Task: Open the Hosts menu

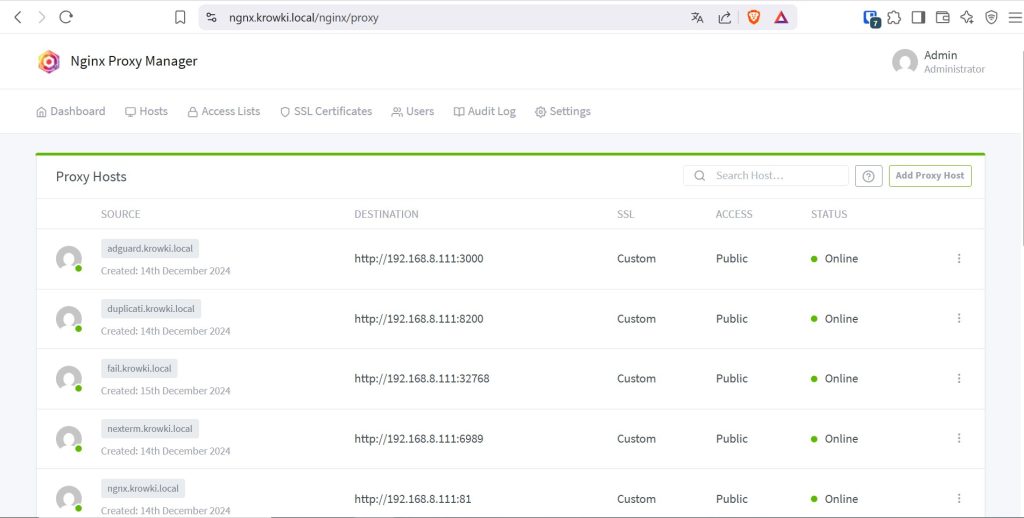Action: point(146,112)
